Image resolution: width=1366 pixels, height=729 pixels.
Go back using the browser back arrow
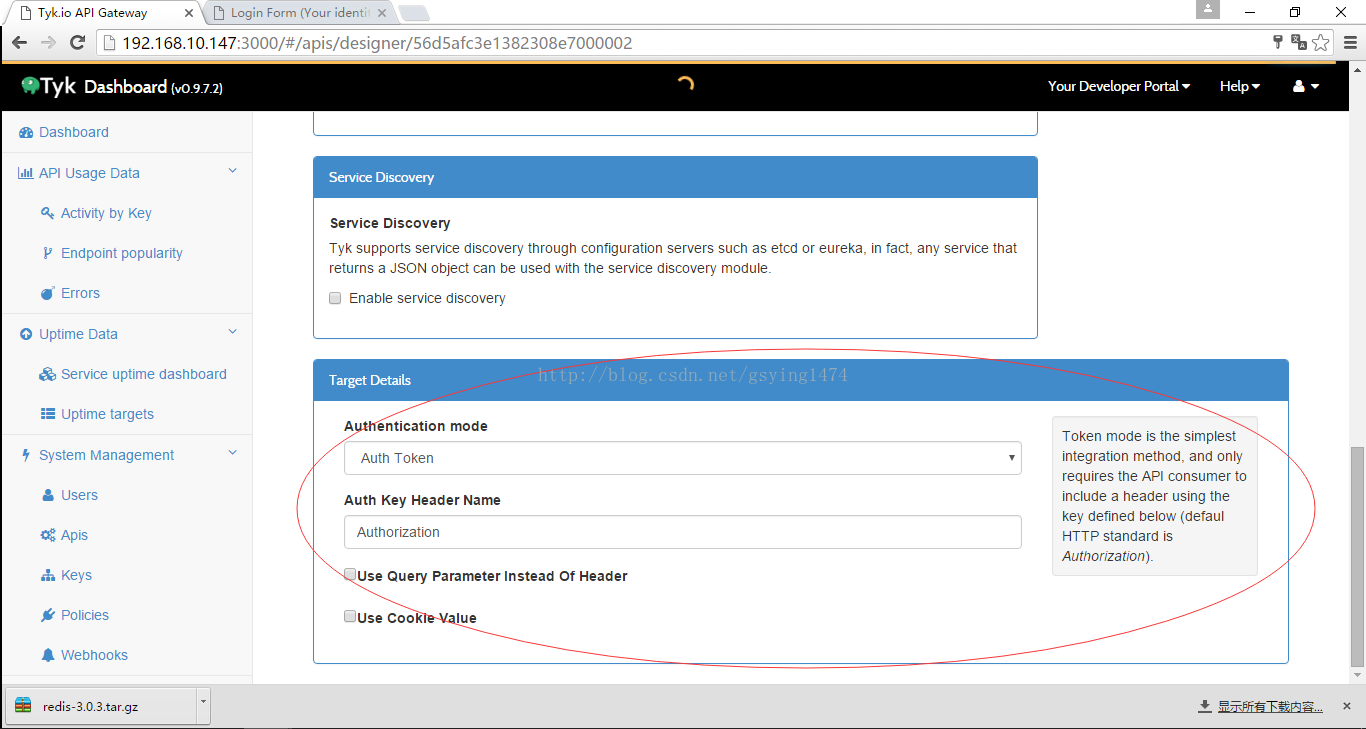tap(19, 43)
